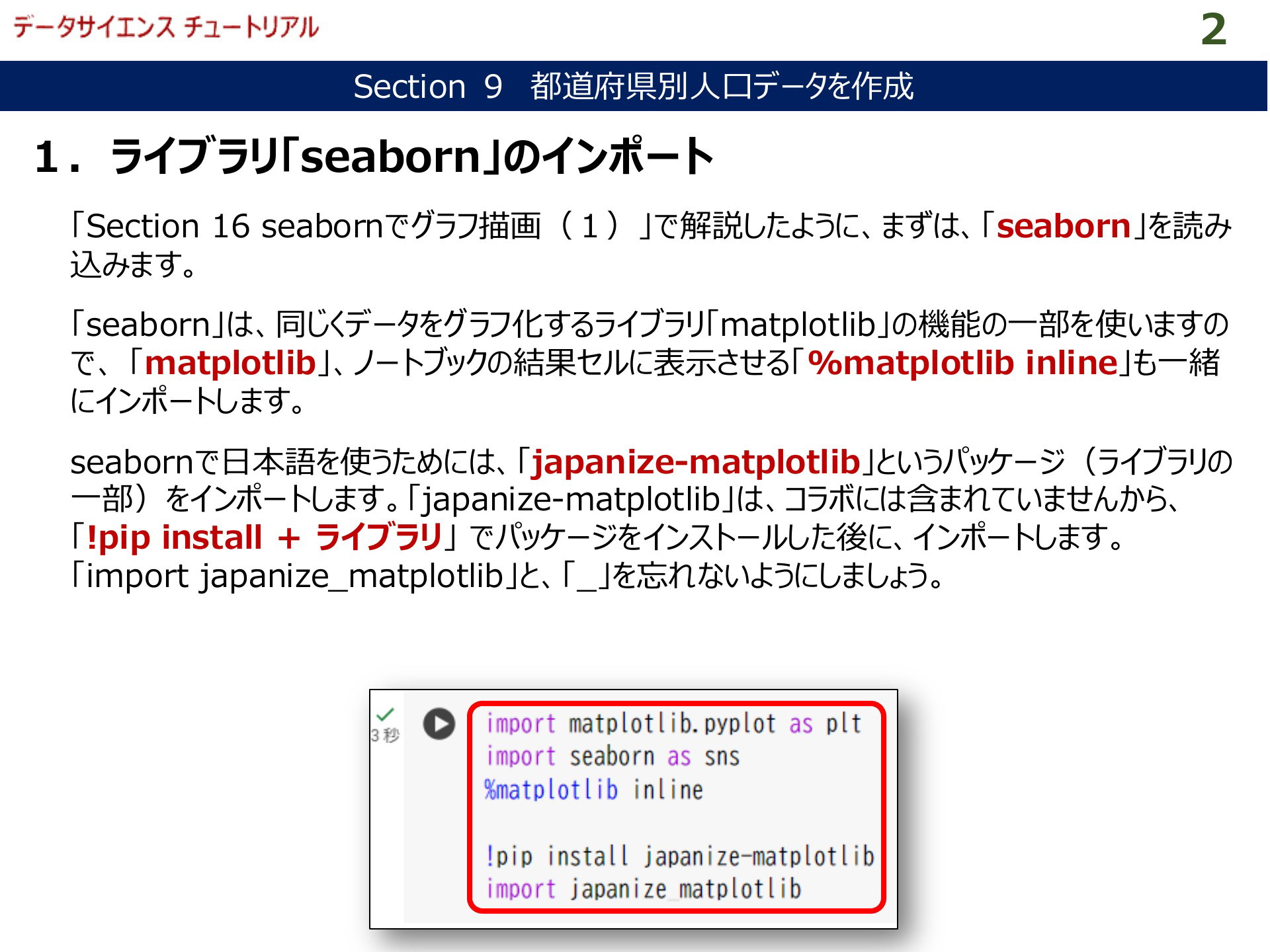1270x952 pixels.
Task: Click the red 'seaborn' keyword in first paragraph
Action: pos(1064,226)
